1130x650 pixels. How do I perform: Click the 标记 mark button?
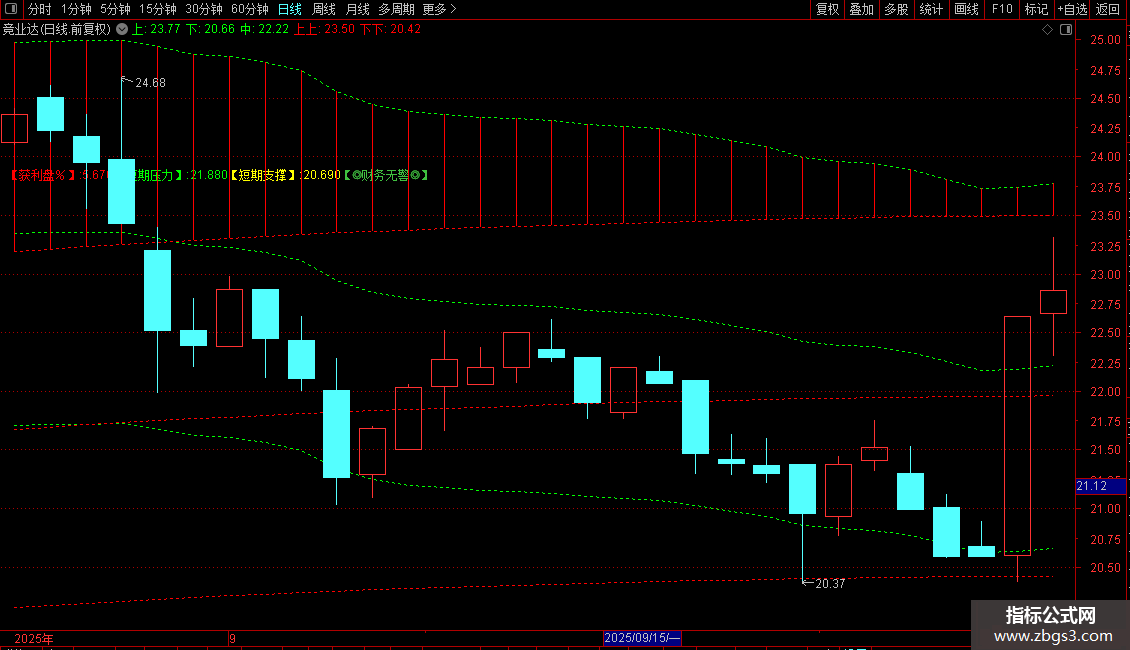pyautogui.click(x=1036, y=9)
